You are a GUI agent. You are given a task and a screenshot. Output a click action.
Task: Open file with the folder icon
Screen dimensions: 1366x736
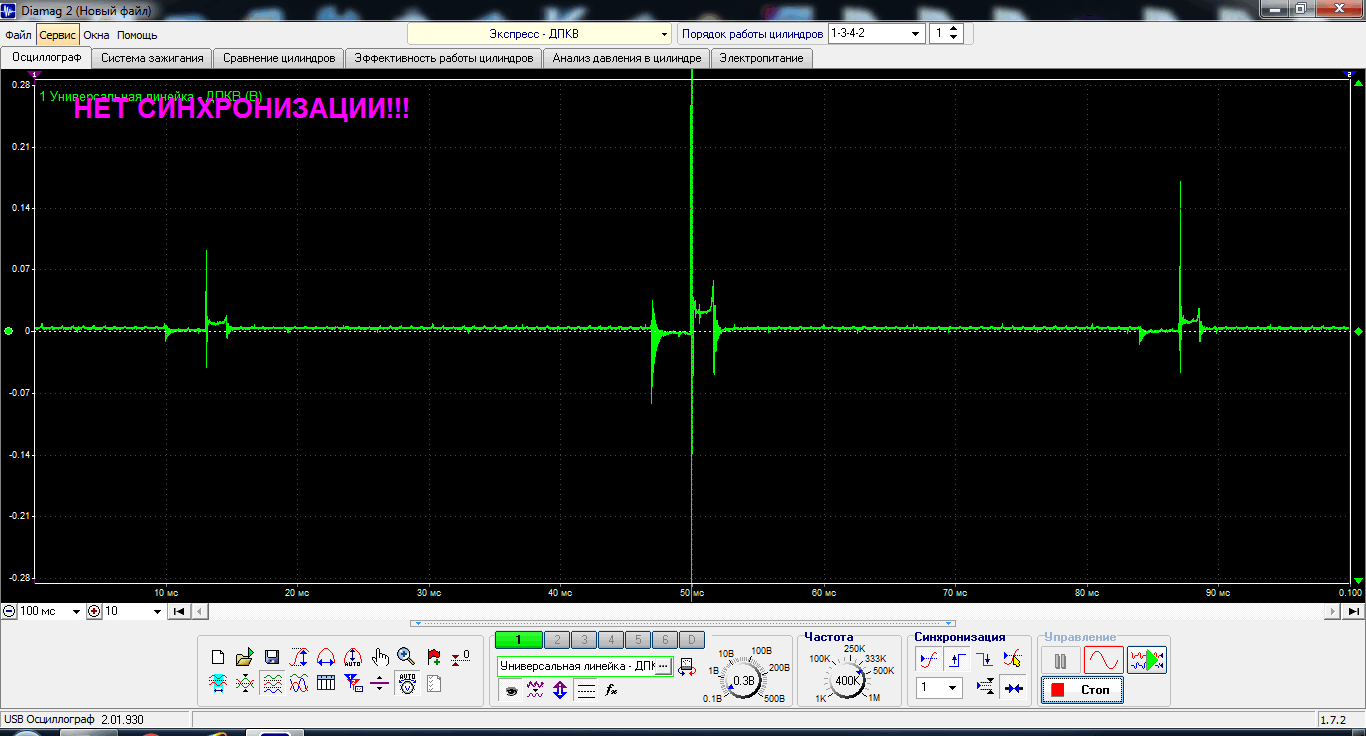[244, 657]
